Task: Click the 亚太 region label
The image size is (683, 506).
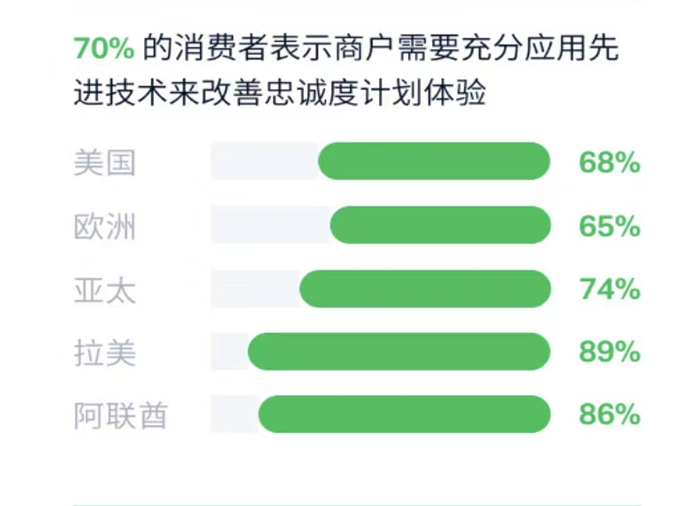Action: [104, 290]
